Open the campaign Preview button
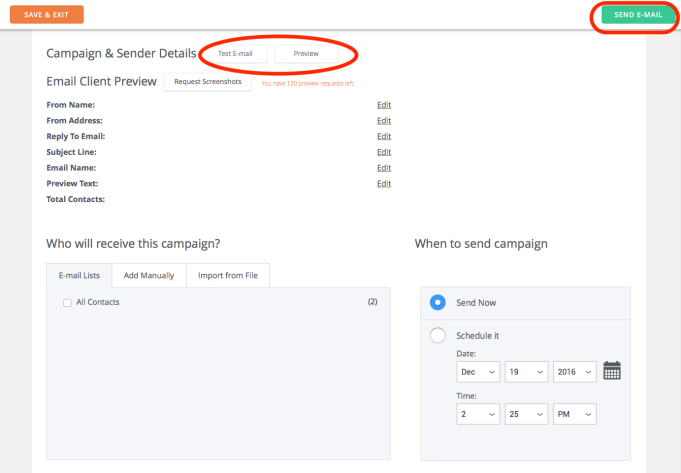 (x=306, y=53)
